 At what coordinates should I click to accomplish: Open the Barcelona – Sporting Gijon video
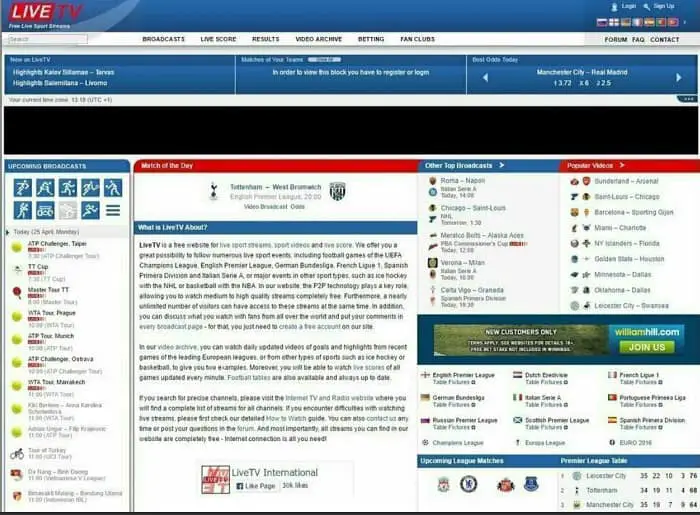(x=634, y=212)
